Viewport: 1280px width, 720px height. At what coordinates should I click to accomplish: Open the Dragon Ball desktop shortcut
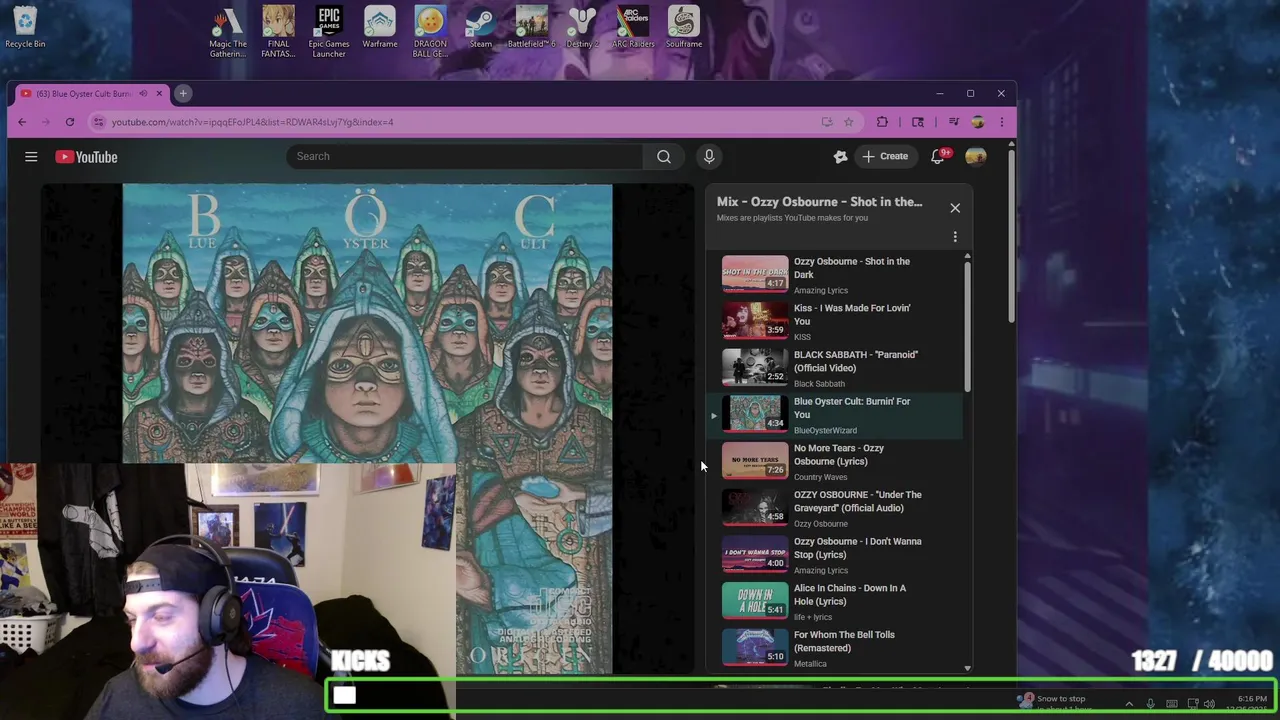click(430, 32)
